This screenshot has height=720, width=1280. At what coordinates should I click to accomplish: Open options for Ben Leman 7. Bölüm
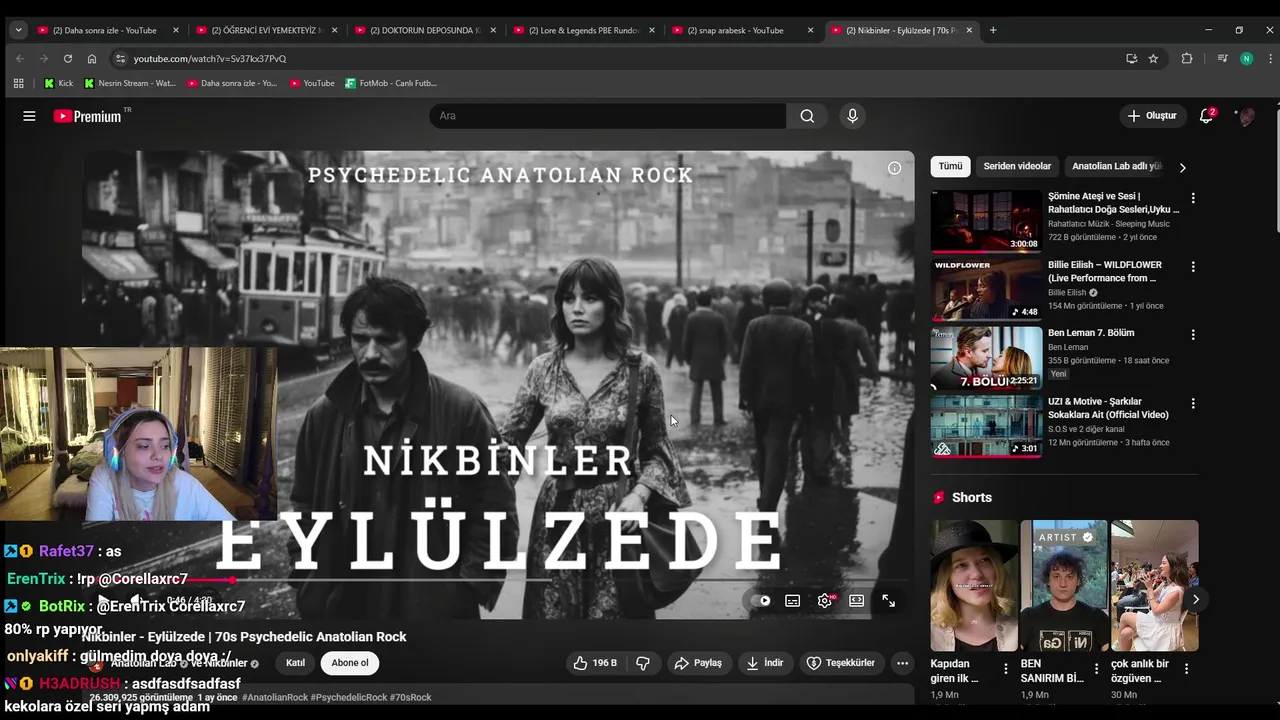[x=1192, y=335]
